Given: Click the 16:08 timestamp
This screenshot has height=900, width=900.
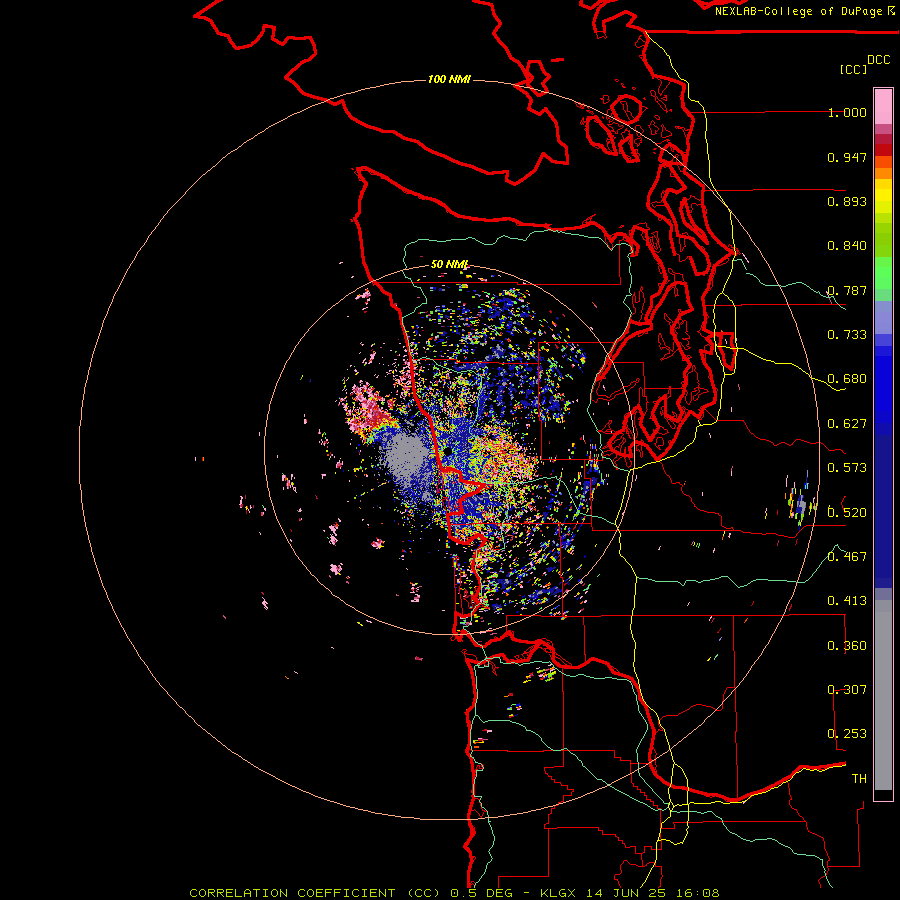Looking at the screenshot, I should tap(700, 893).
